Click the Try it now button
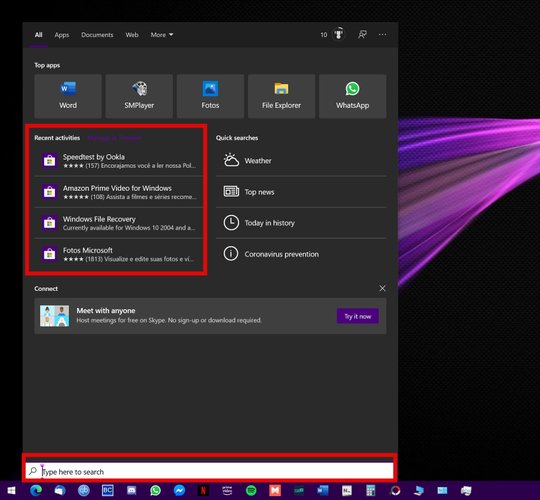Viewport: 540px width, 500px height. [358, 316]
